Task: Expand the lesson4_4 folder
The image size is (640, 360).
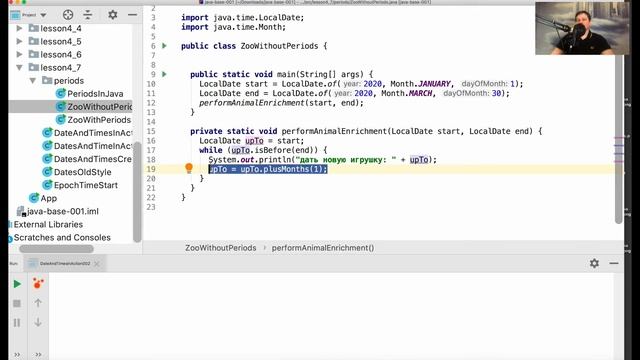Action: [19, 29]
